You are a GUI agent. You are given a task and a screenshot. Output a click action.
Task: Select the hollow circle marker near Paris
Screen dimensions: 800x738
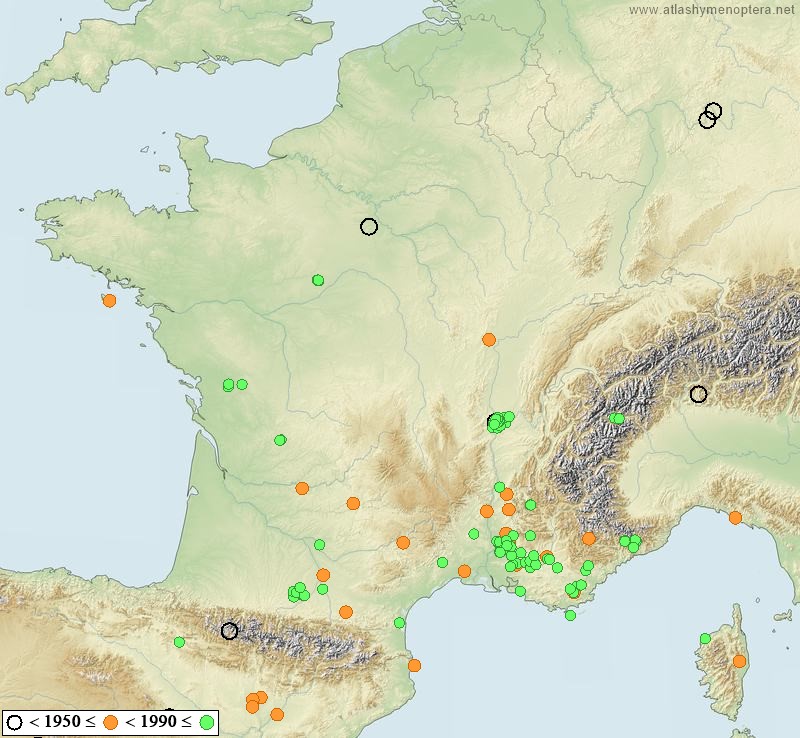point(369,226)
